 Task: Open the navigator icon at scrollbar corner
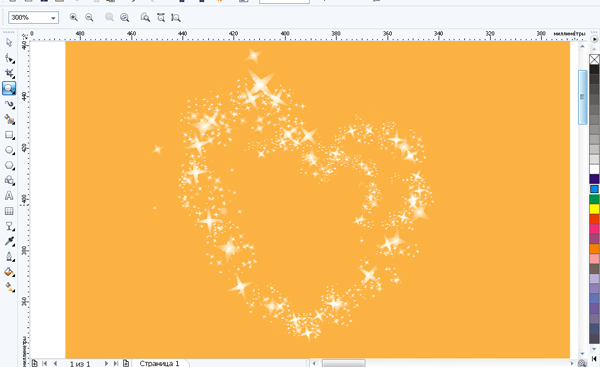582,363
